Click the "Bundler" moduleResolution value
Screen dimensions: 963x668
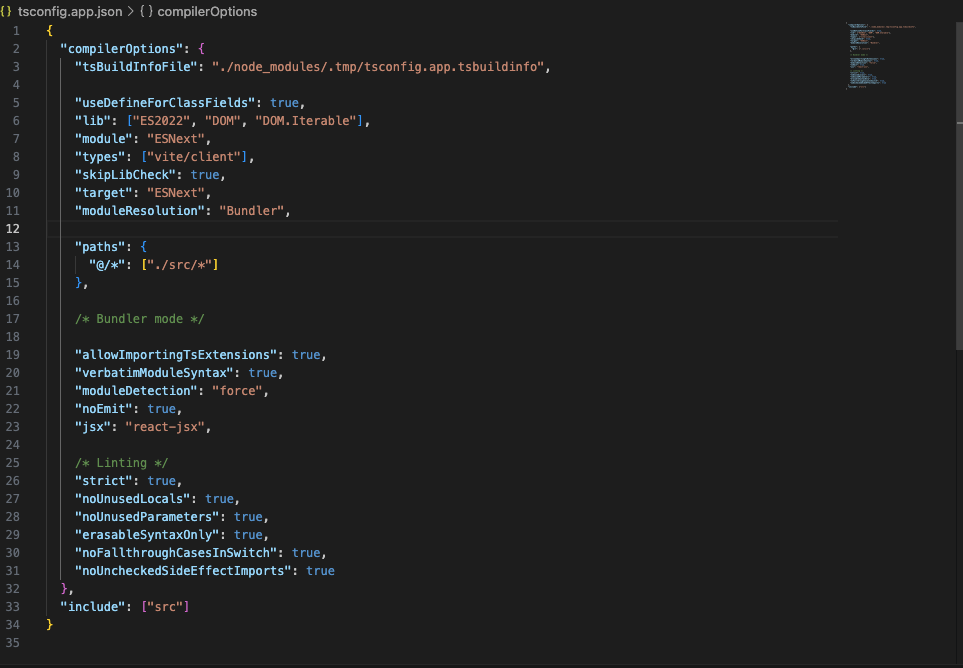pos(252,211)
